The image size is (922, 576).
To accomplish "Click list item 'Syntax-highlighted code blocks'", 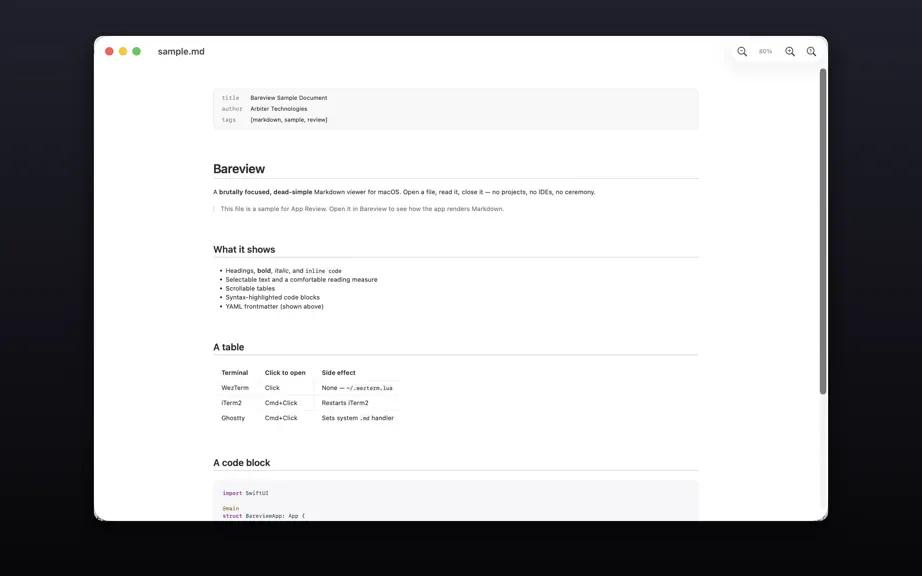I will click(272, 297).
